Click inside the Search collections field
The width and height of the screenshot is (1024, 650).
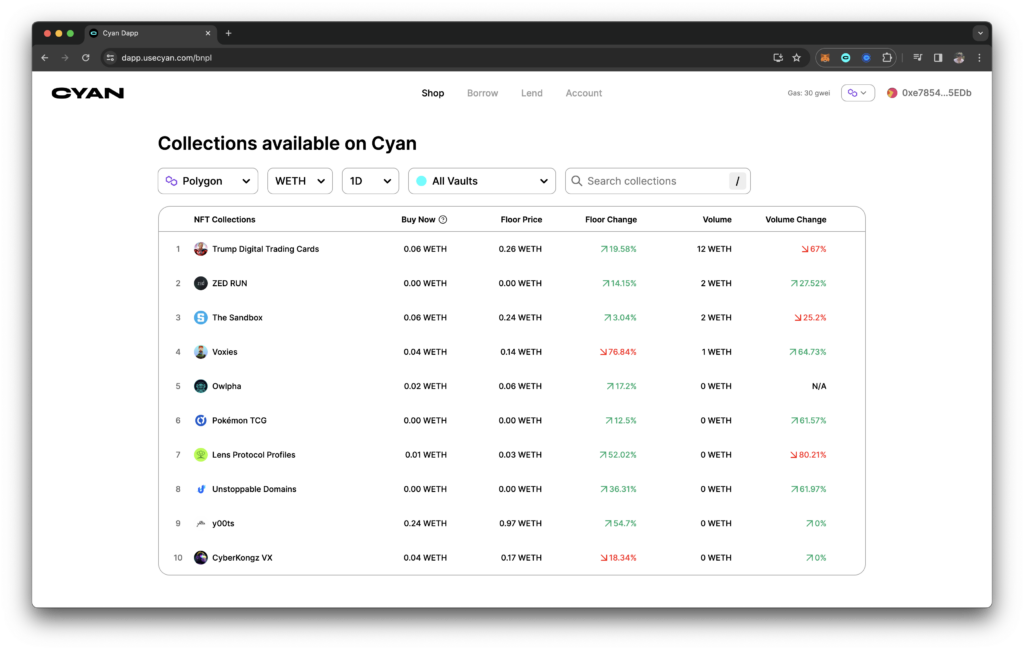coord(650,181)
